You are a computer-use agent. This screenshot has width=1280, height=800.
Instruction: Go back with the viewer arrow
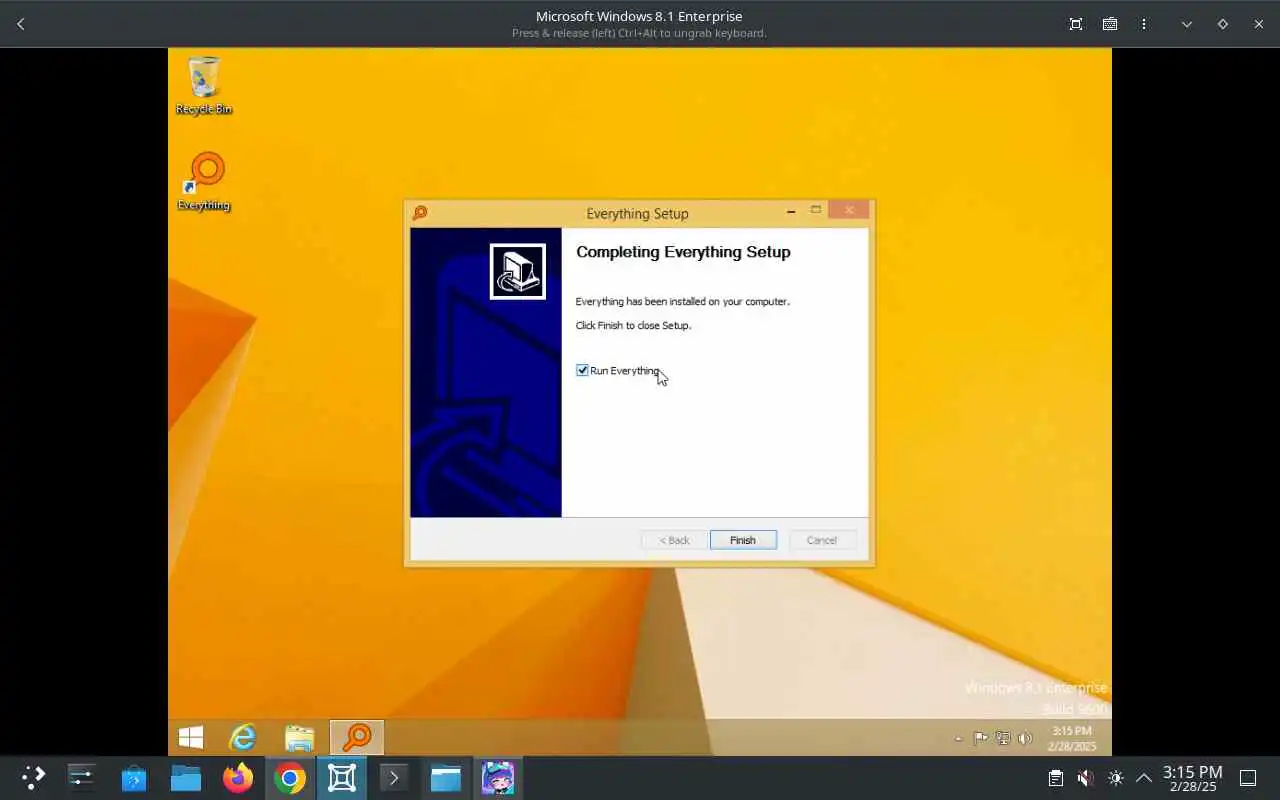21,24
